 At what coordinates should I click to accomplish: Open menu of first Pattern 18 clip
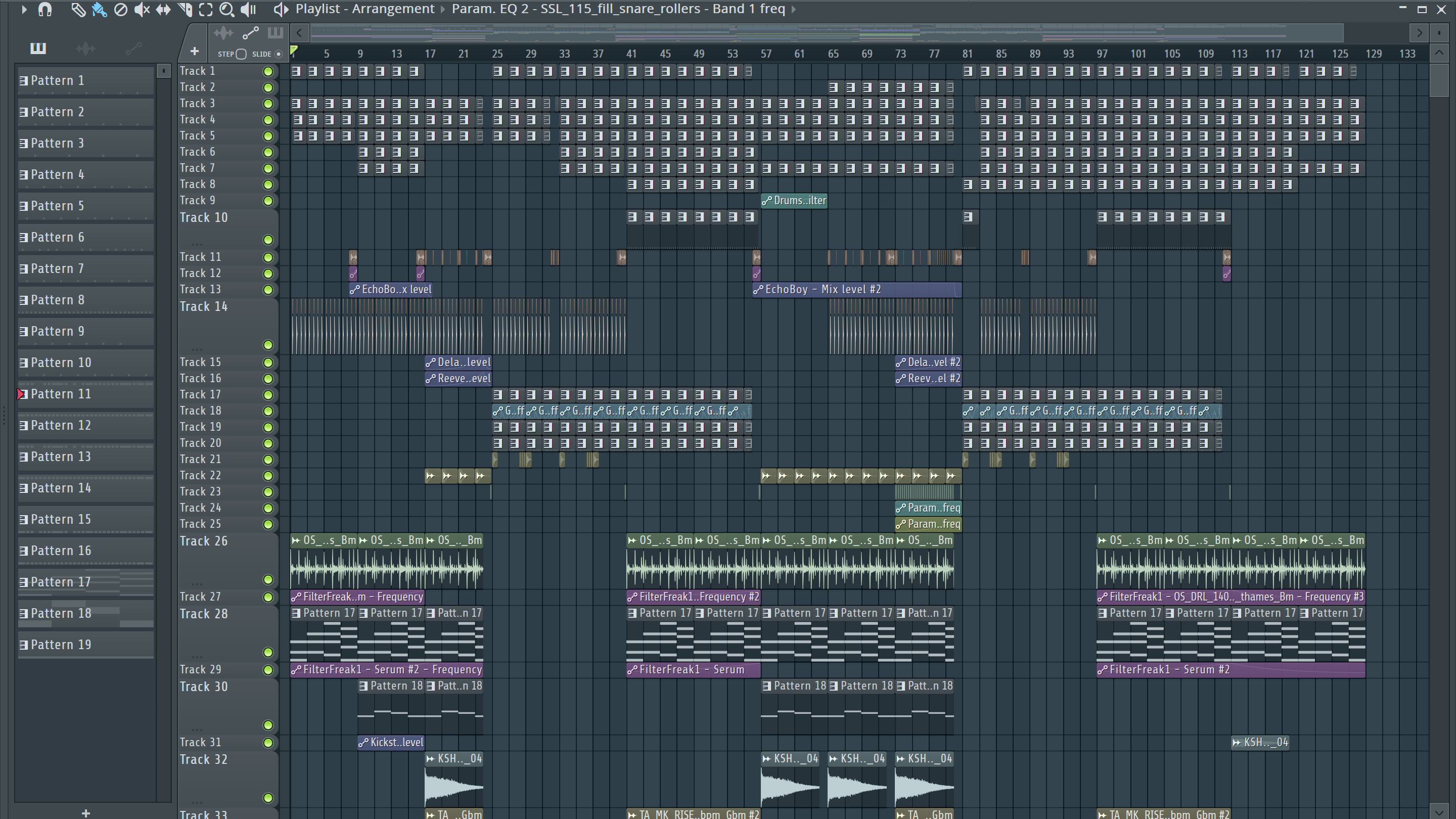click(363, 686)
